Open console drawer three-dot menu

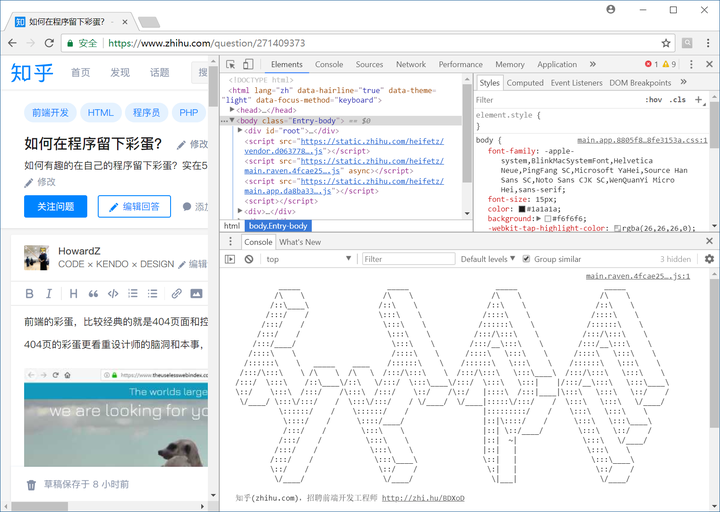coord(231,242)
